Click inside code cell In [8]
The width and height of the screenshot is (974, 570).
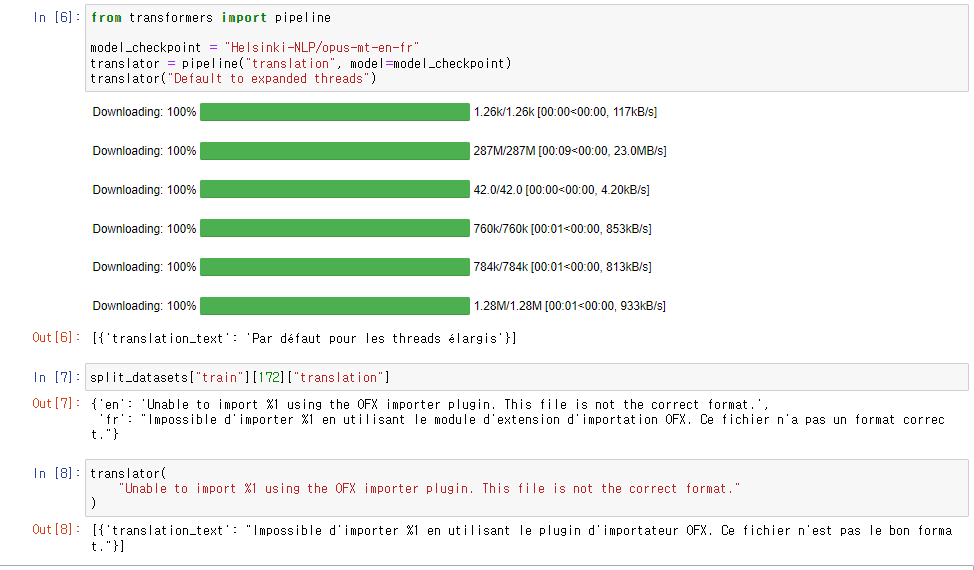pos(527,488)
